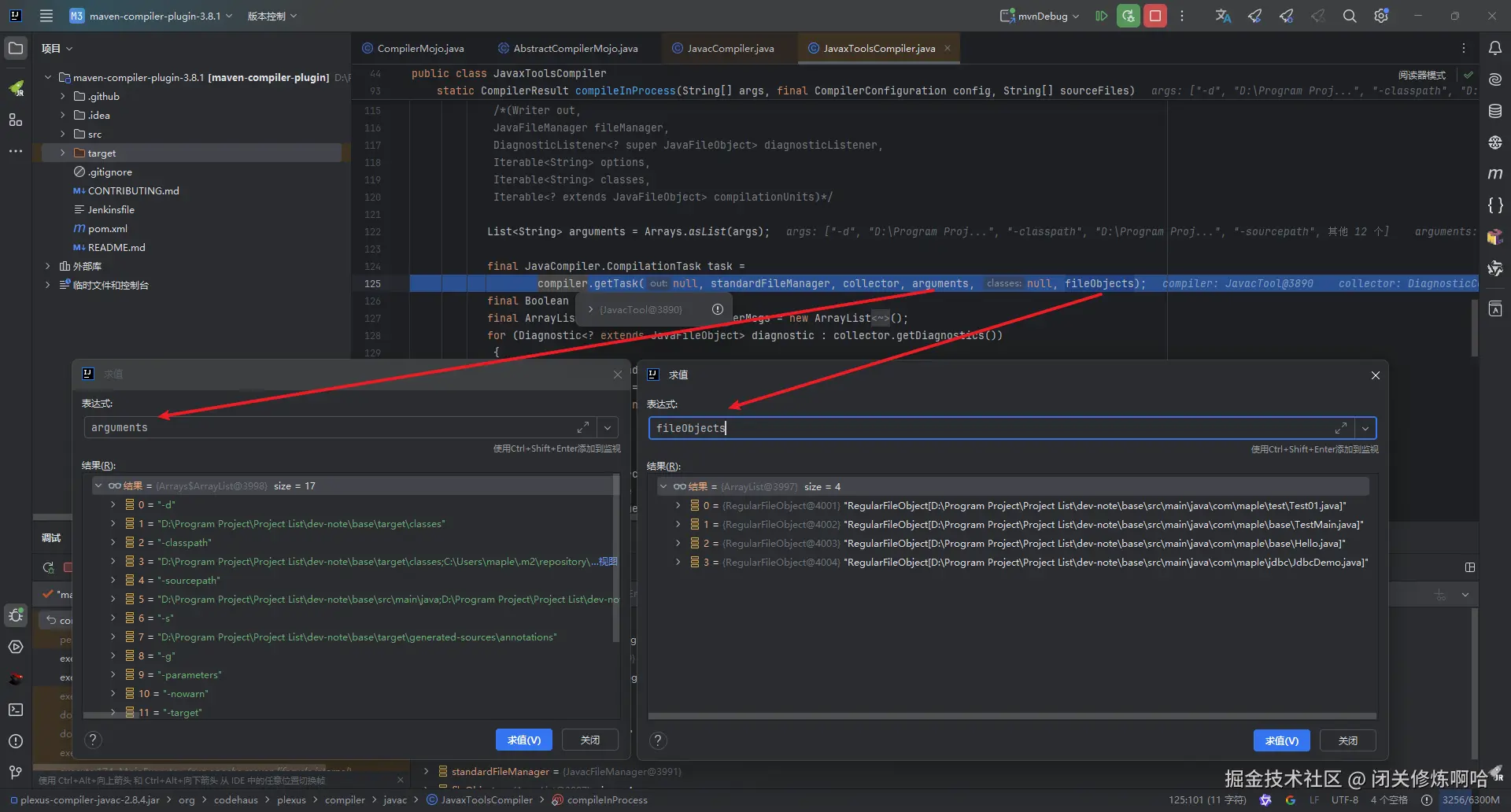Click 求值(V) in the arguments dialog
The width and height of the screenshot is (1511, 812).
click(x=523, y=740)
